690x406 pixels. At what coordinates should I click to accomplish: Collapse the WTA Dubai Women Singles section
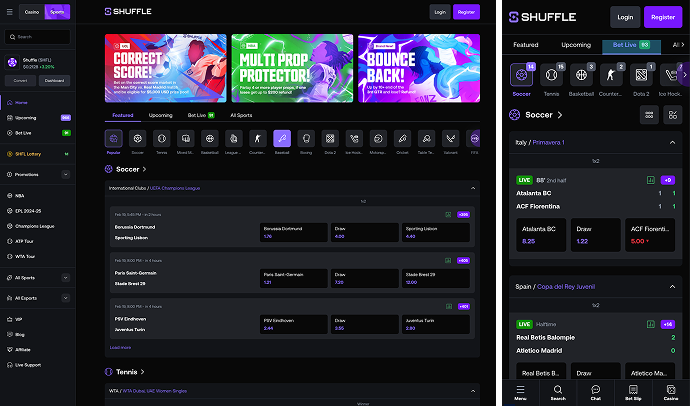pyautogui.click(x=473, y=391)
